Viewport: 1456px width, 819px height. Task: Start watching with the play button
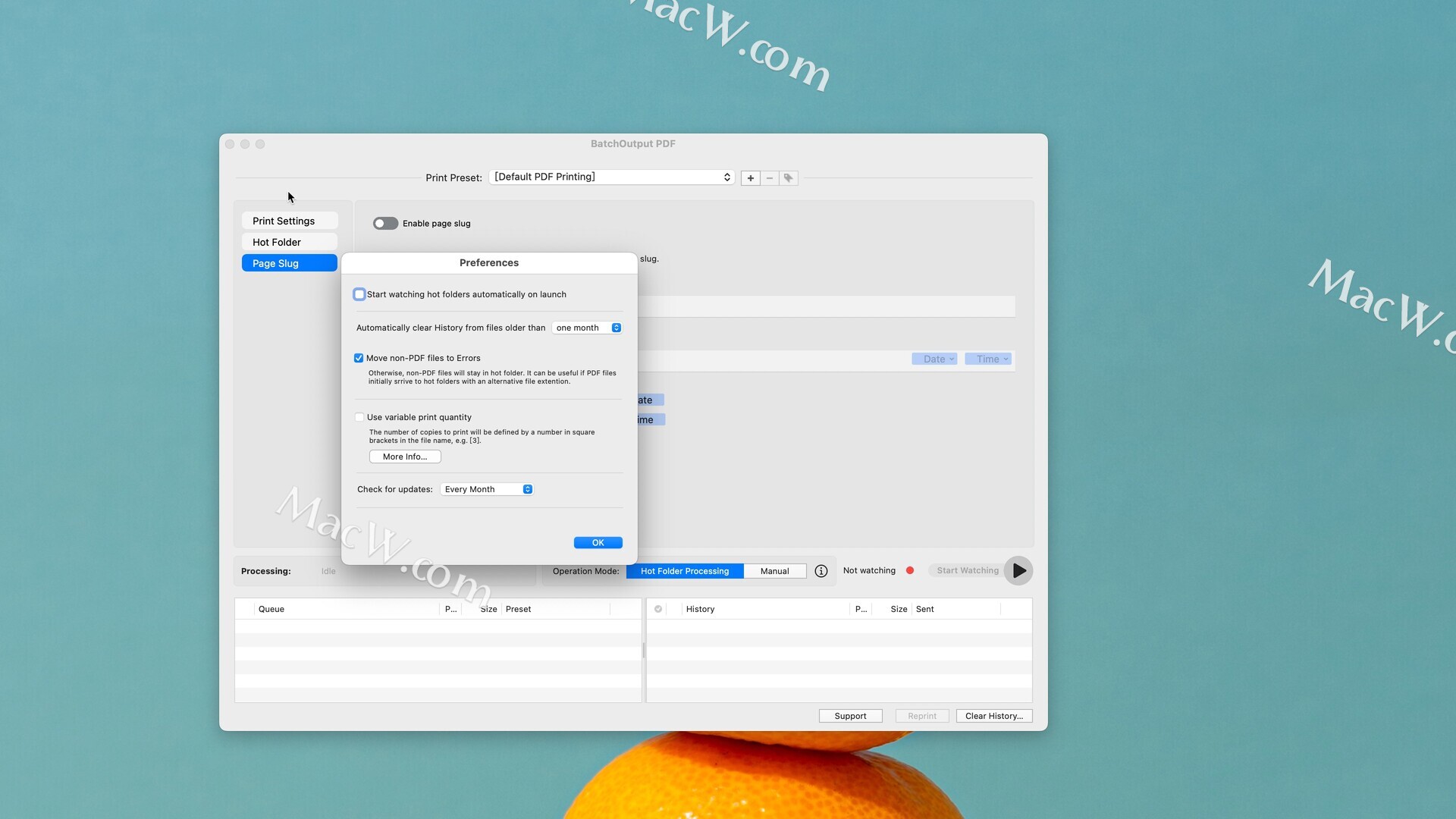[1018, 571]
